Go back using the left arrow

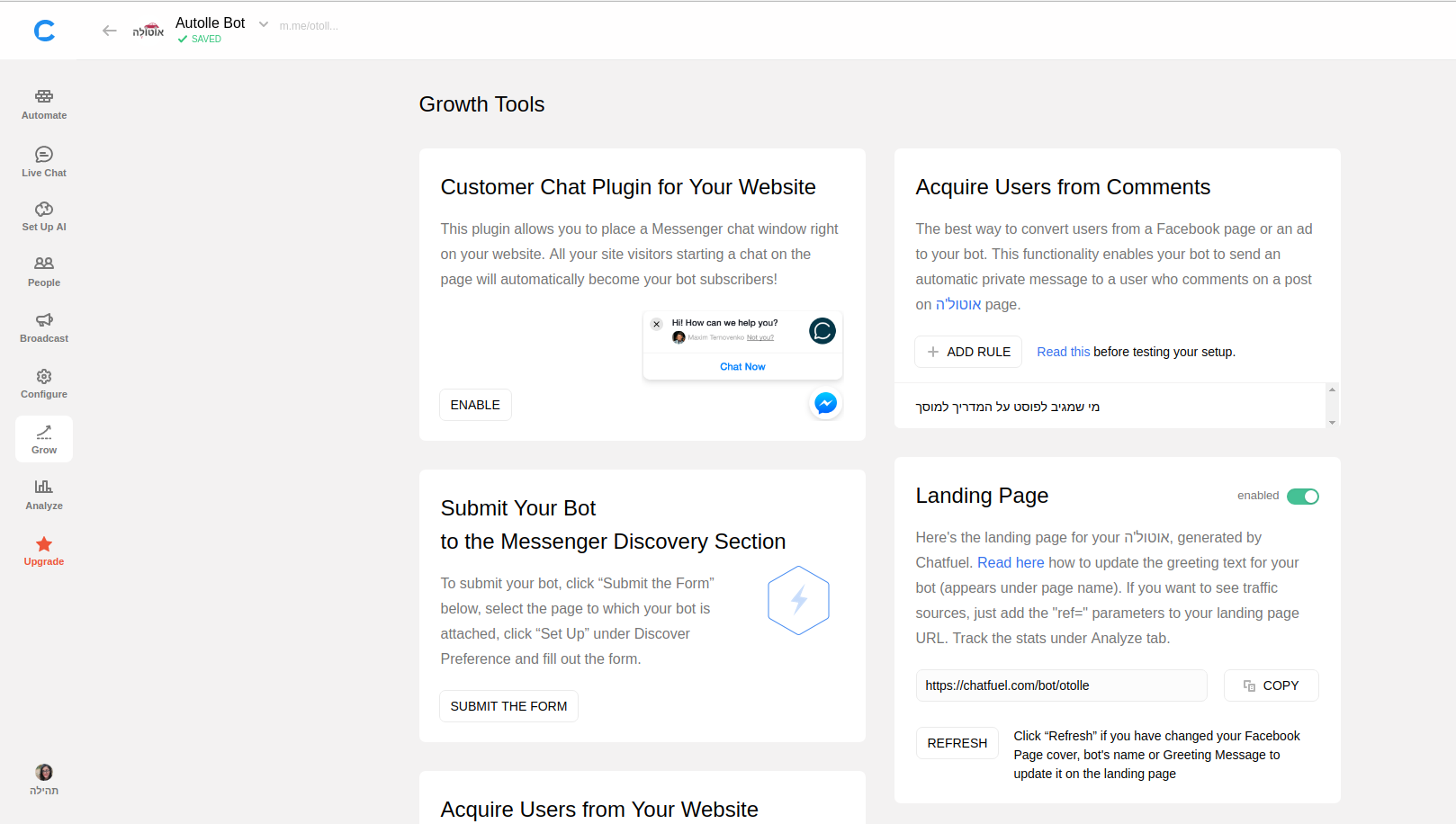110,31
